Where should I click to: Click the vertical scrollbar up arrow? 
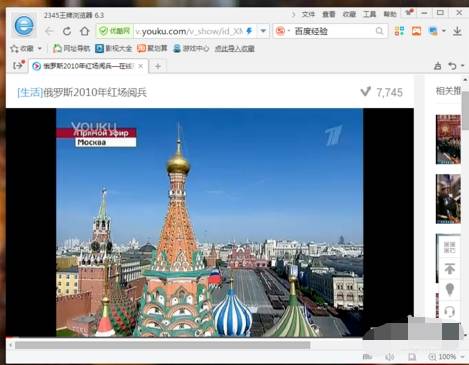[x=465, y=80]
